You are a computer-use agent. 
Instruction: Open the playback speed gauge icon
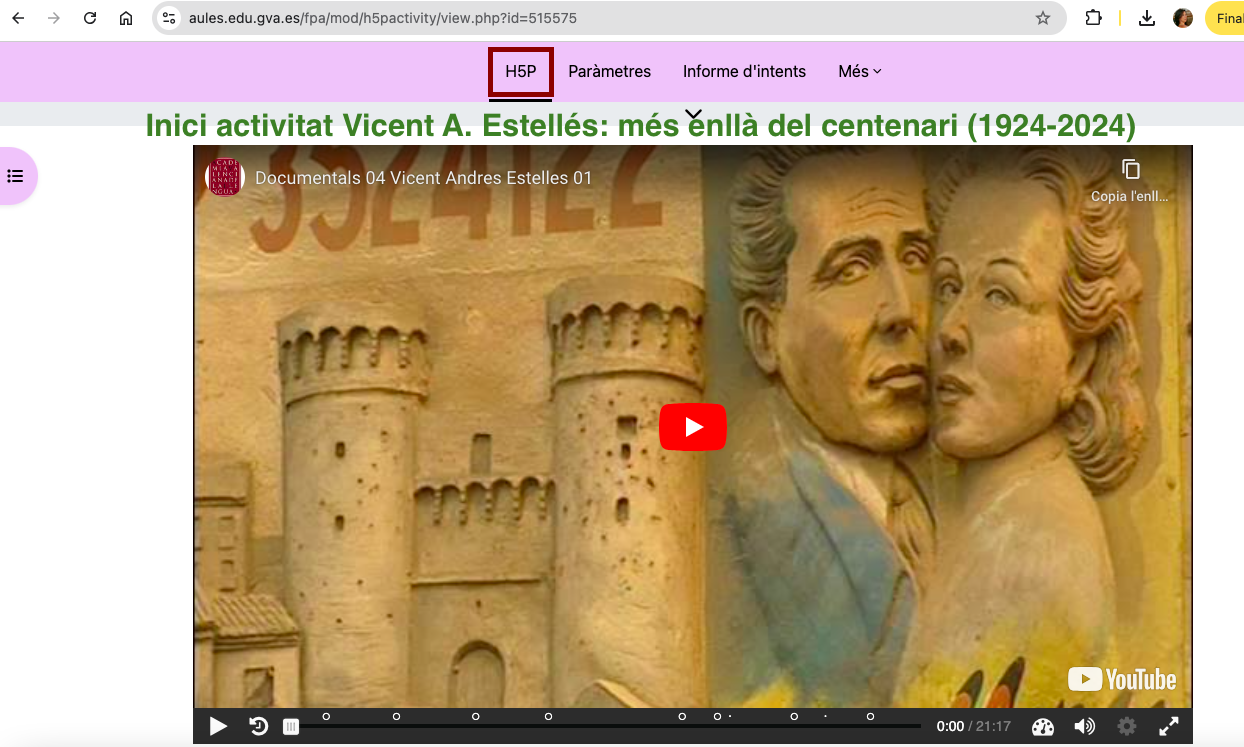click(1043, 727)
